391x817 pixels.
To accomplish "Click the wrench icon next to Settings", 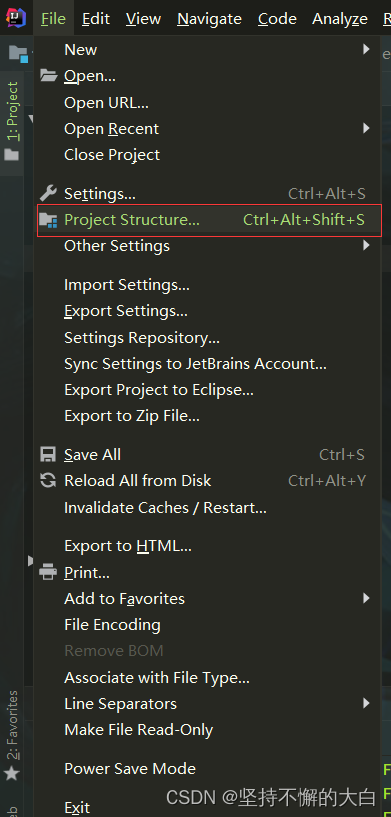I will 48,193.
